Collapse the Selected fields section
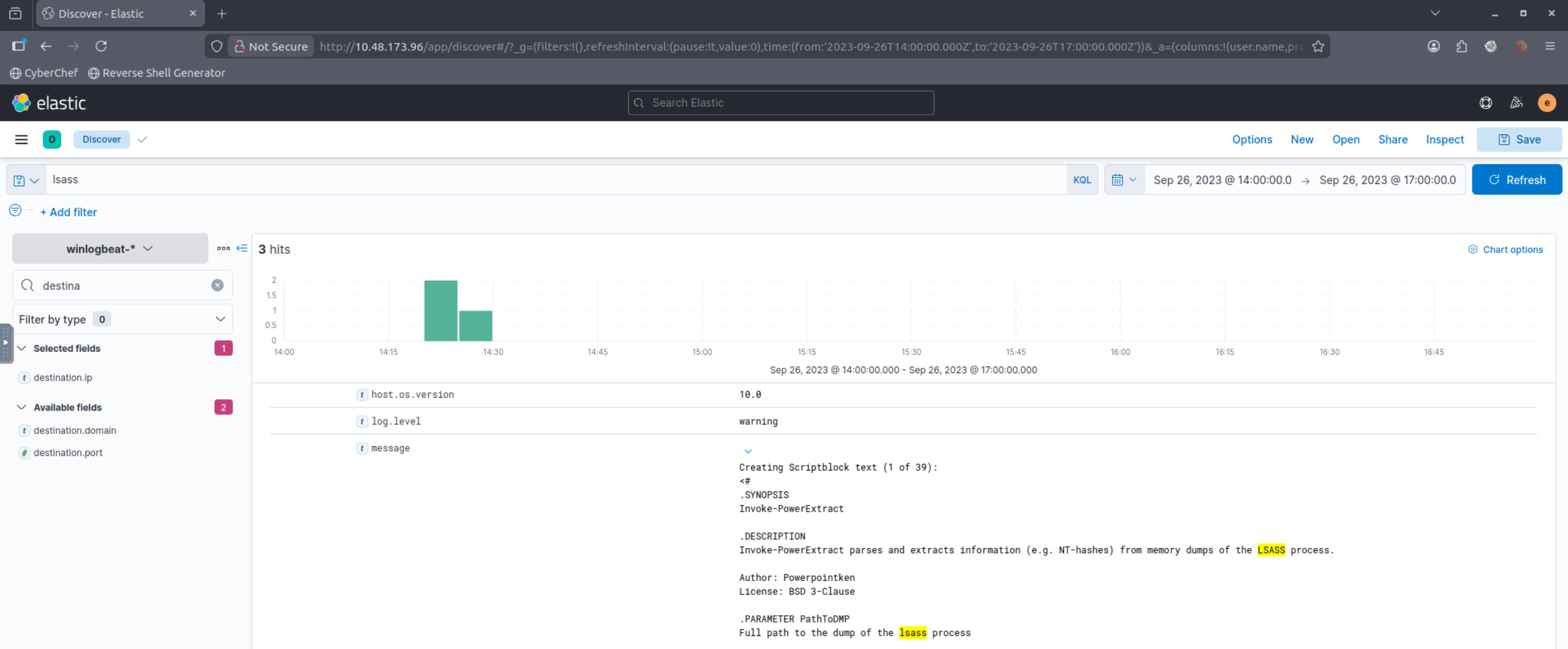This screenshot has width=1568, height=649. pos(21,348)
